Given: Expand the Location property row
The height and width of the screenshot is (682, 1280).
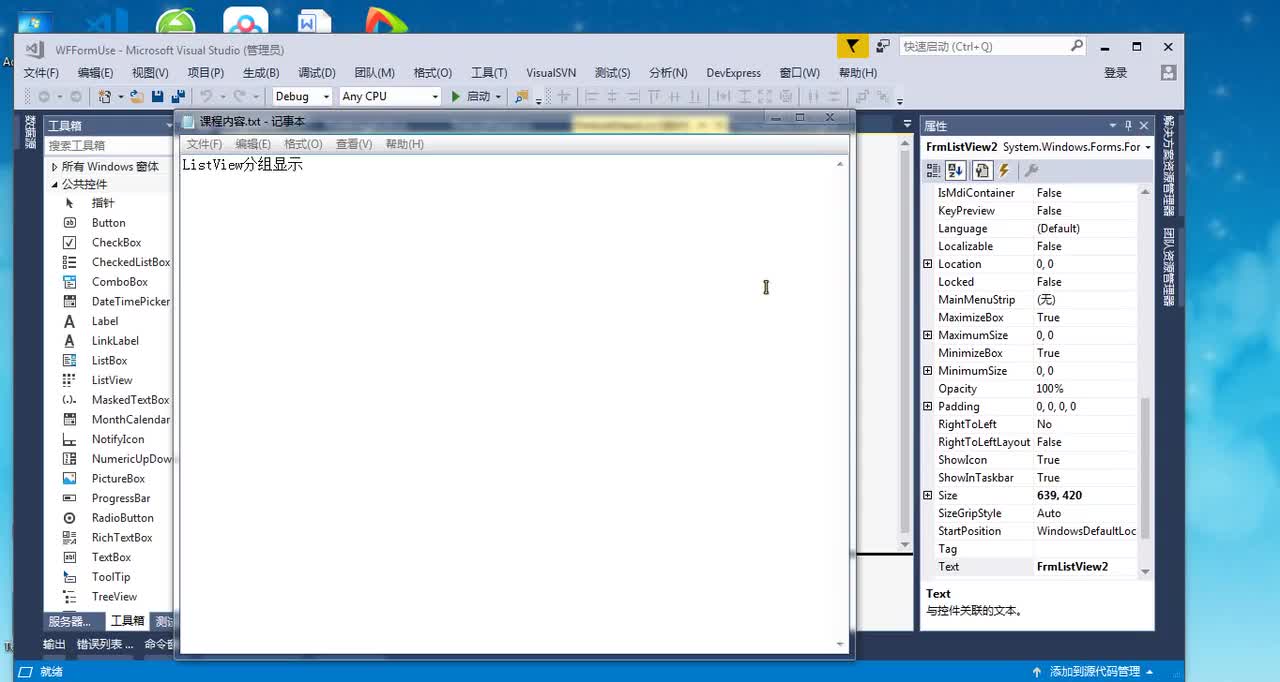Looking at the screenshot, I should coord(928,264).
